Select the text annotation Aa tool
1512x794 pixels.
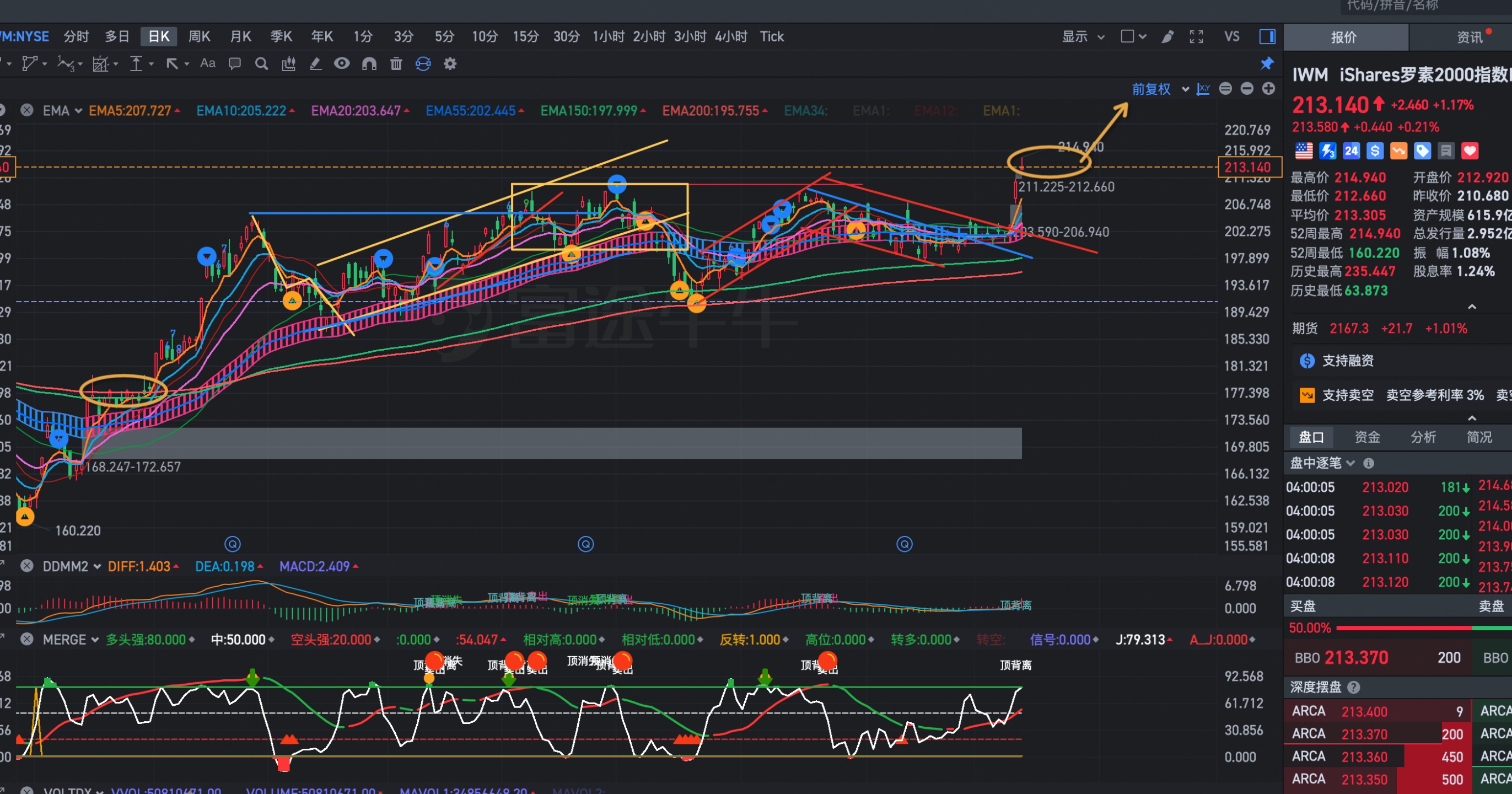[208, 63]
